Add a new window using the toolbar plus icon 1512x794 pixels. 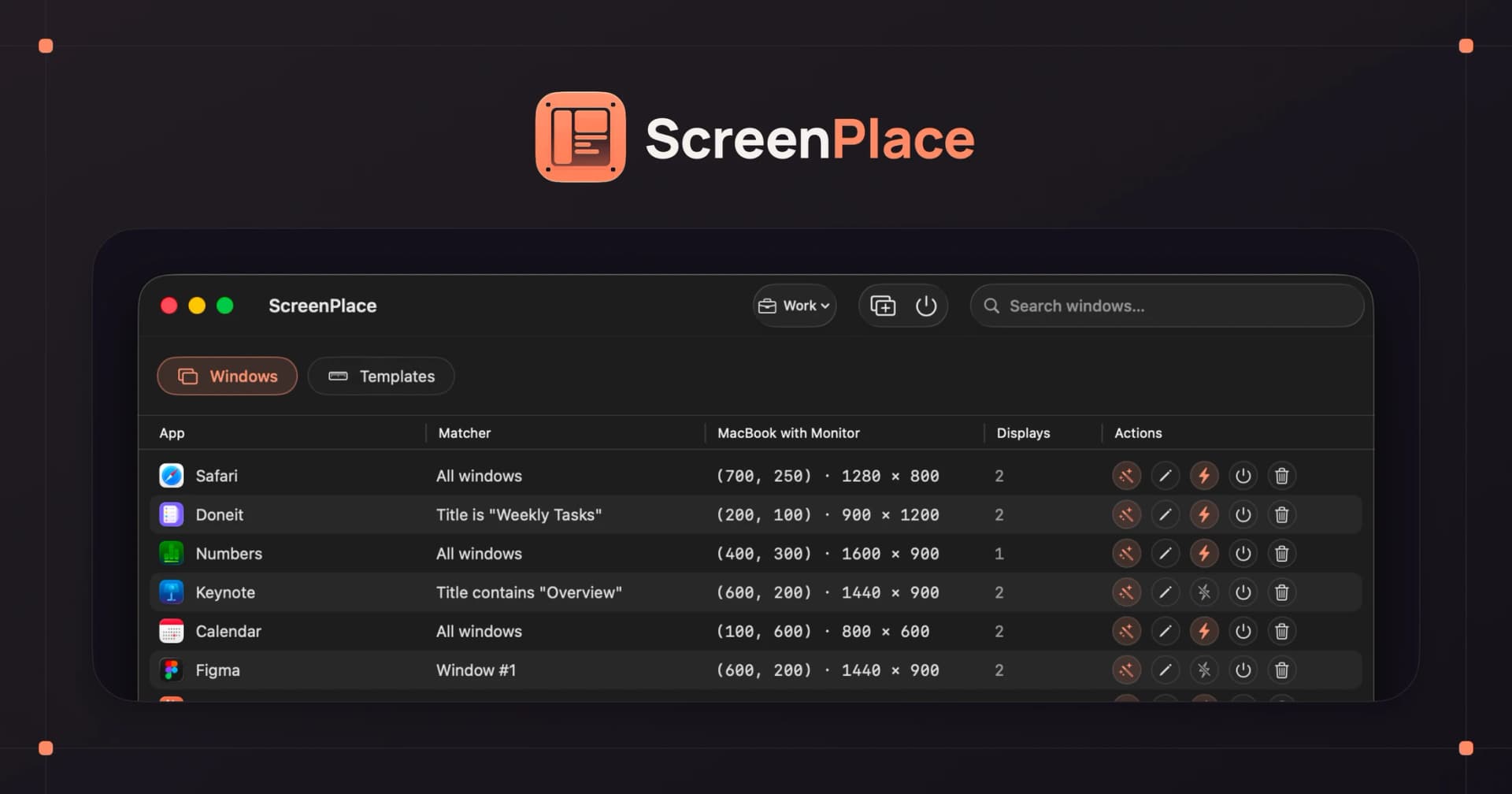pos(883,306)
